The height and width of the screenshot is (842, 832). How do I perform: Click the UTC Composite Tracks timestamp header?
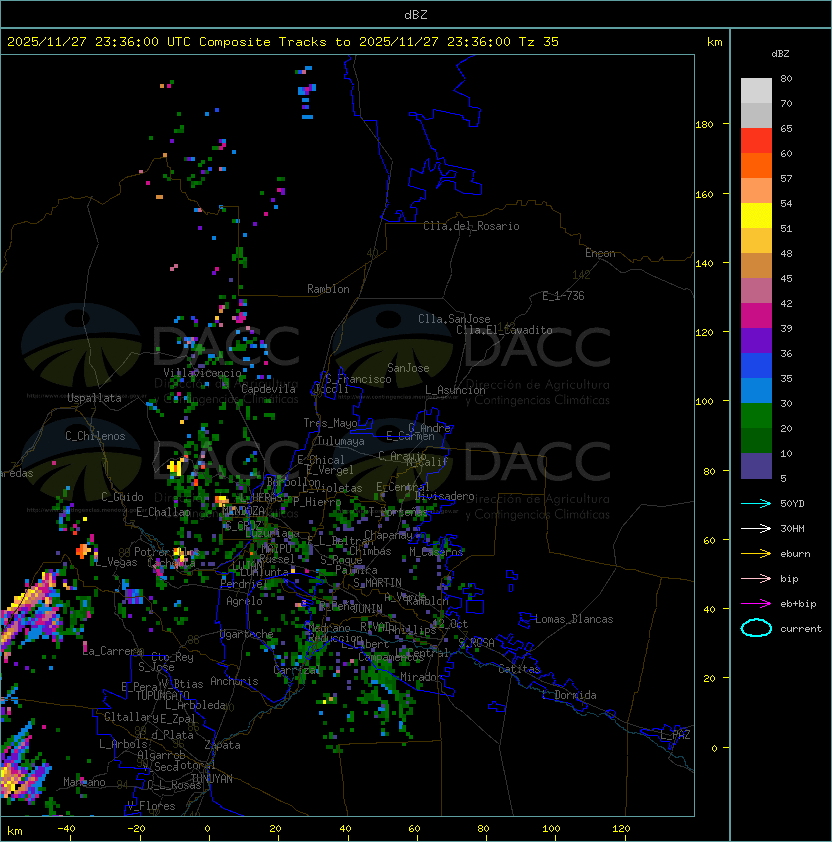pyautogui.click(x=283, y=42)
